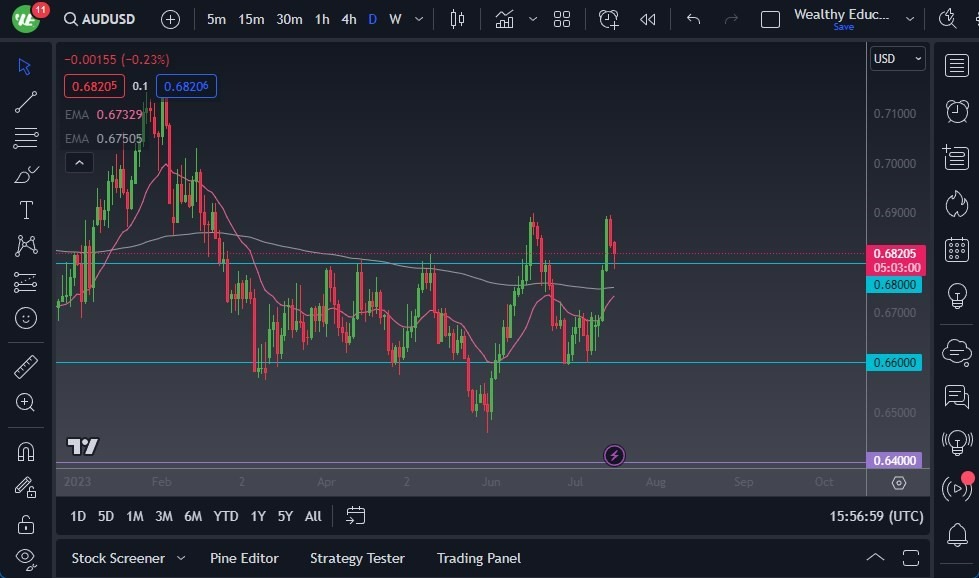The height and width of the screenshot is (578, 979).
Task: Lock all drawings with the padlock
Action: coord(25,523)
